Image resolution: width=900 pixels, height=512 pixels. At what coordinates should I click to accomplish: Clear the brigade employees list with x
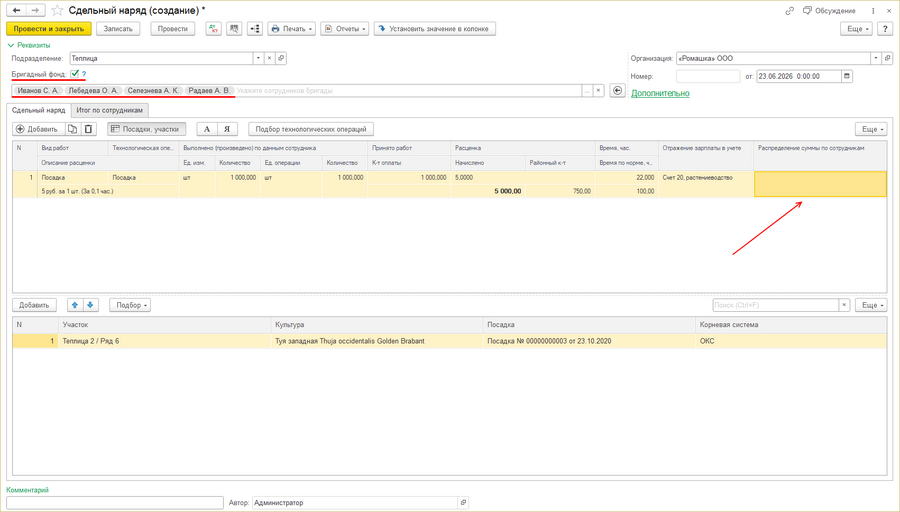click(598, 91)
